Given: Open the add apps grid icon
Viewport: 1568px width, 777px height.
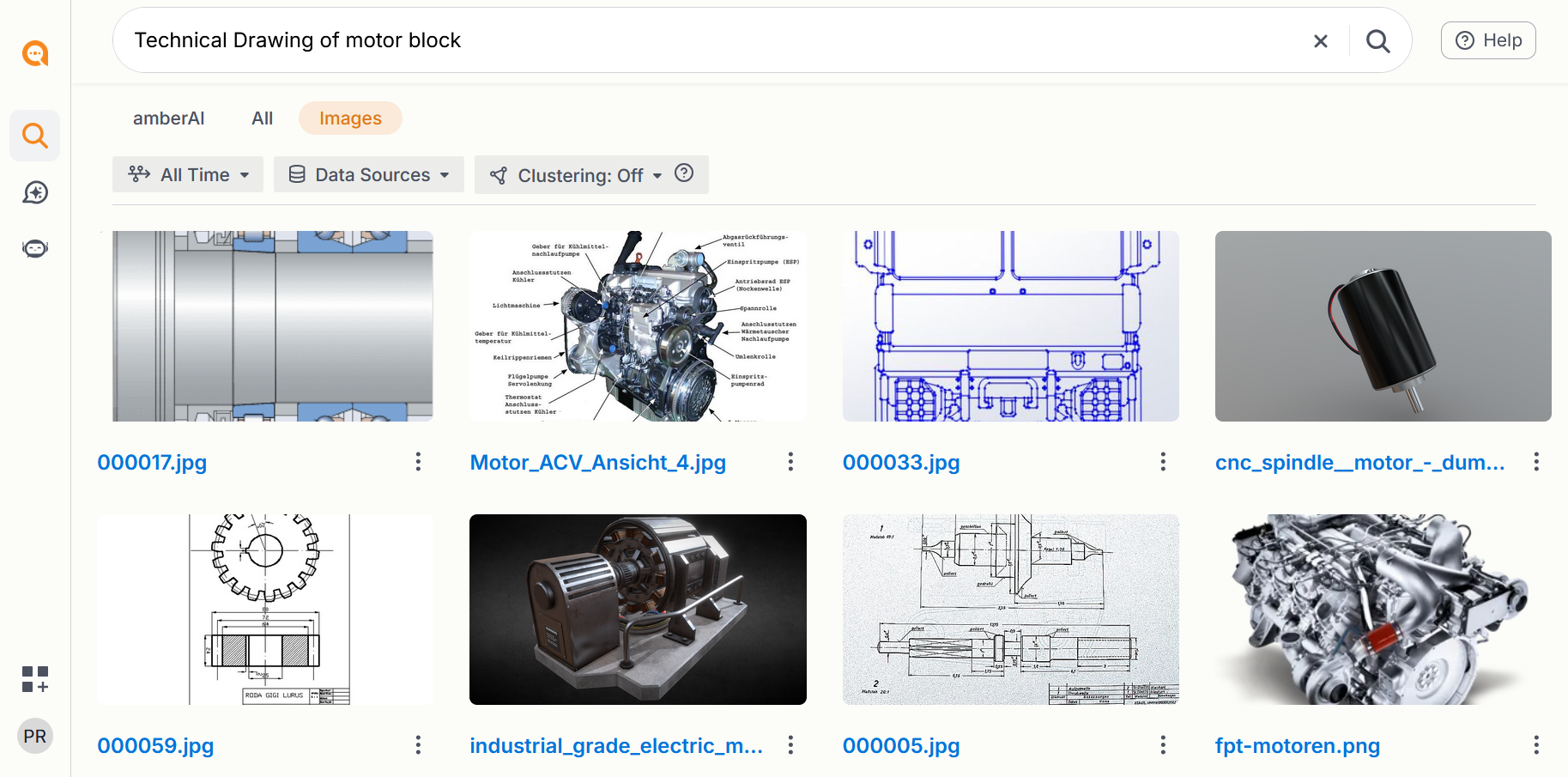Looking at the screenshot, I should [x=35, y=679].
